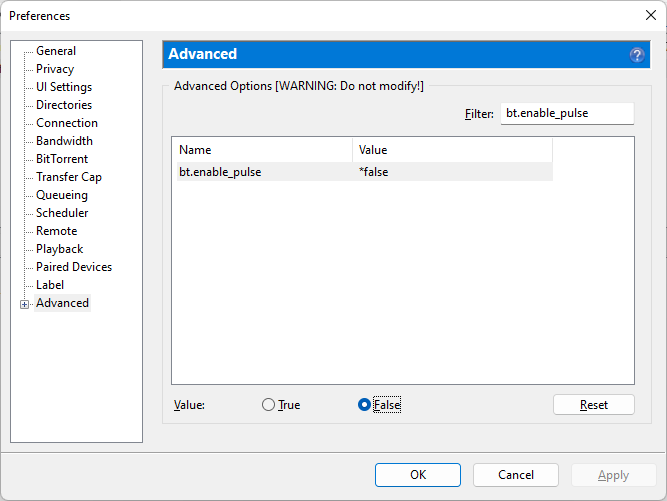This screenshot has width=667, height=501.
Task: Select Paired Devices in the tree
Action: coord(74,267)
